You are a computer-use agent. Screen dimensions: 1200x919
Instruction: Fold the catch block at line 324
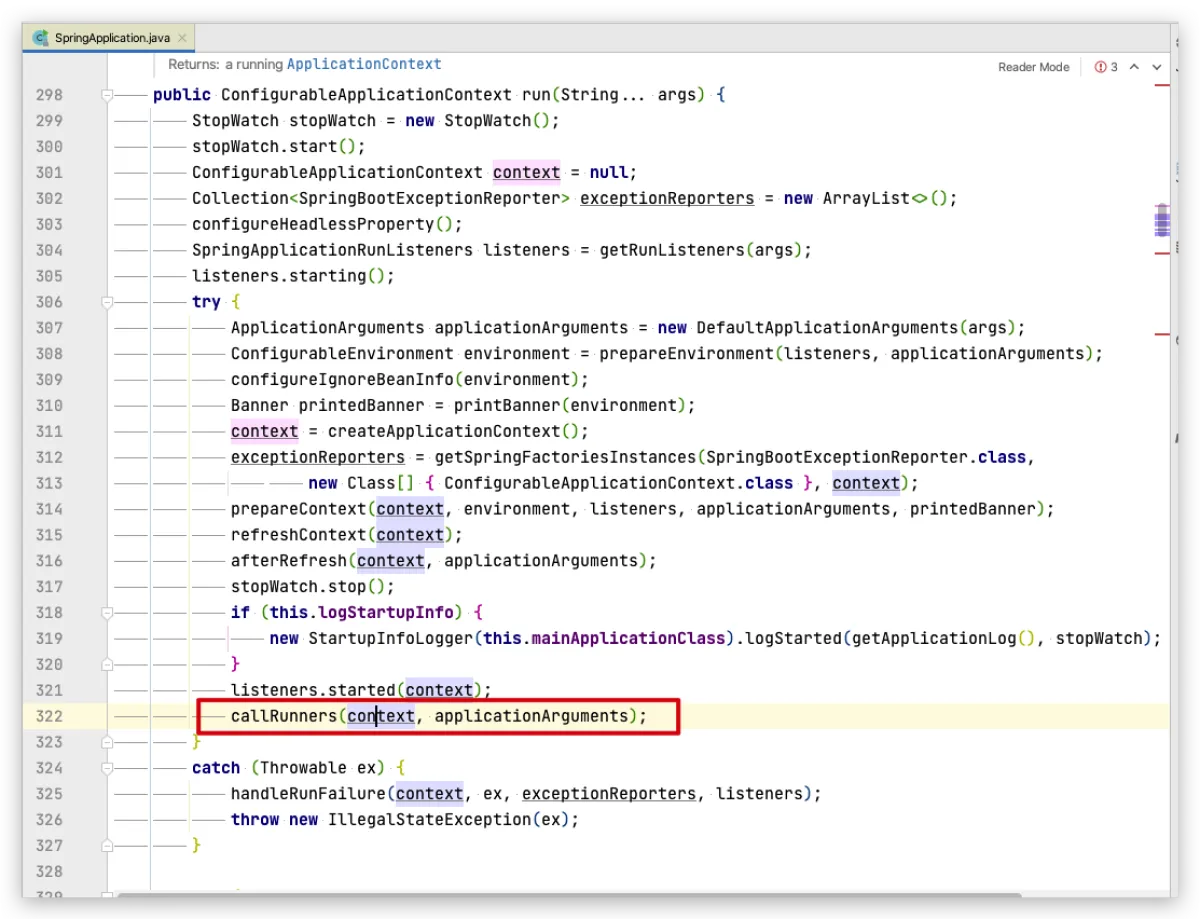point(107,768)
